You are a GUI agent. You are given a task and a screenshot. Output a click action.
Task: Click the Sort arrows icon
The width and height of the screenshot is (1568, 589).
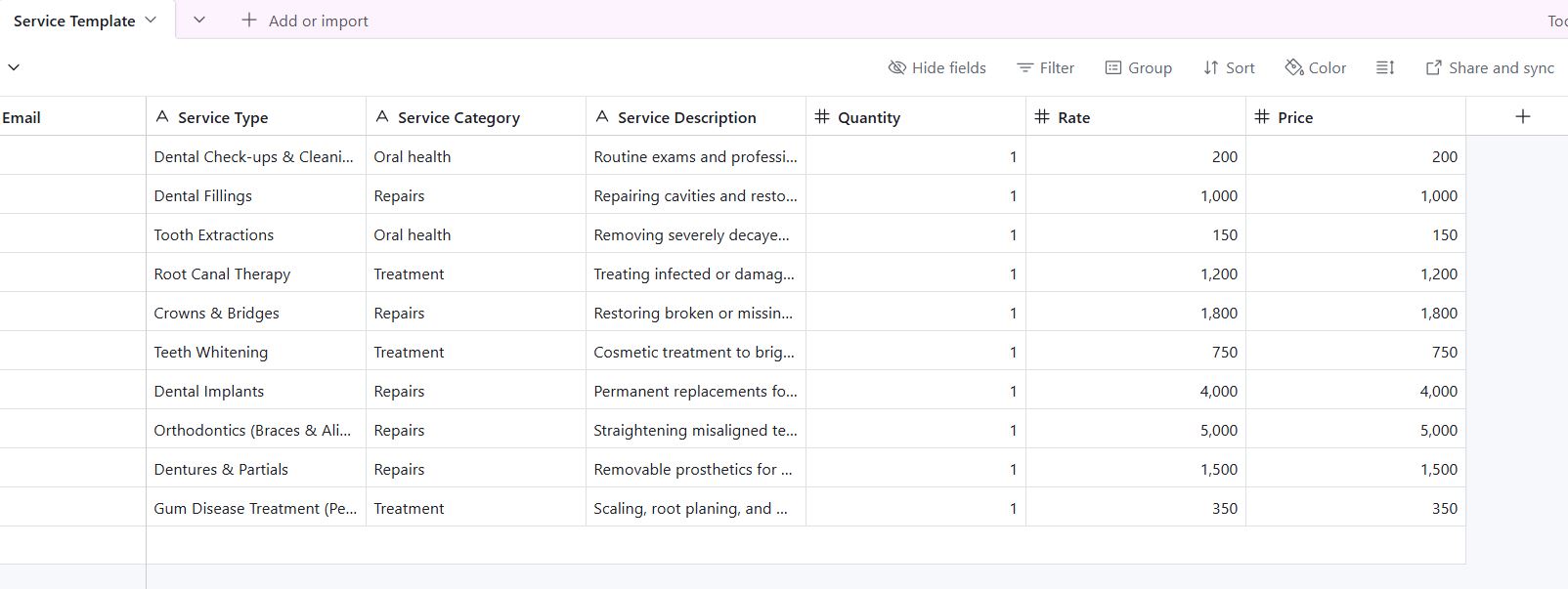(x=1211, y=67)
